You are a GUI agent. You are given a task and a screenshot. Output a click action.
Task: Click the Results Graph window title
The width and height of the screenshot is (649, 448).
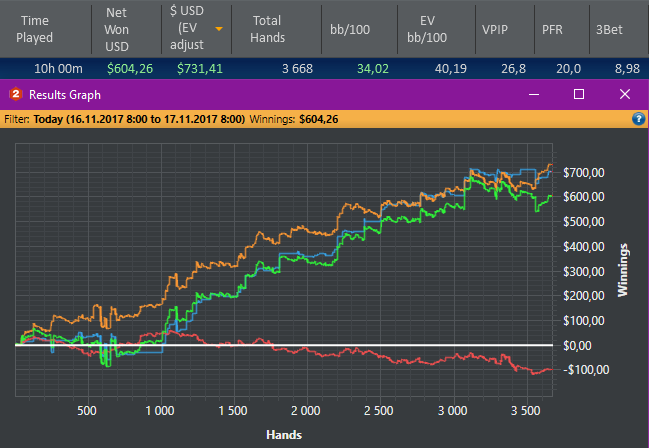(65, 95)
